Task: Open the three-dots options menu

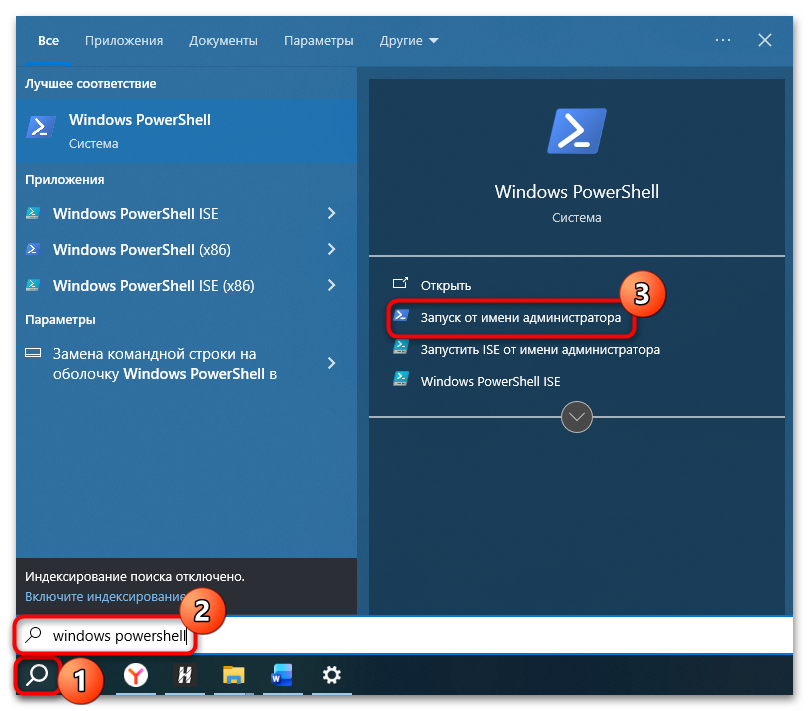Action: (722, 40)
